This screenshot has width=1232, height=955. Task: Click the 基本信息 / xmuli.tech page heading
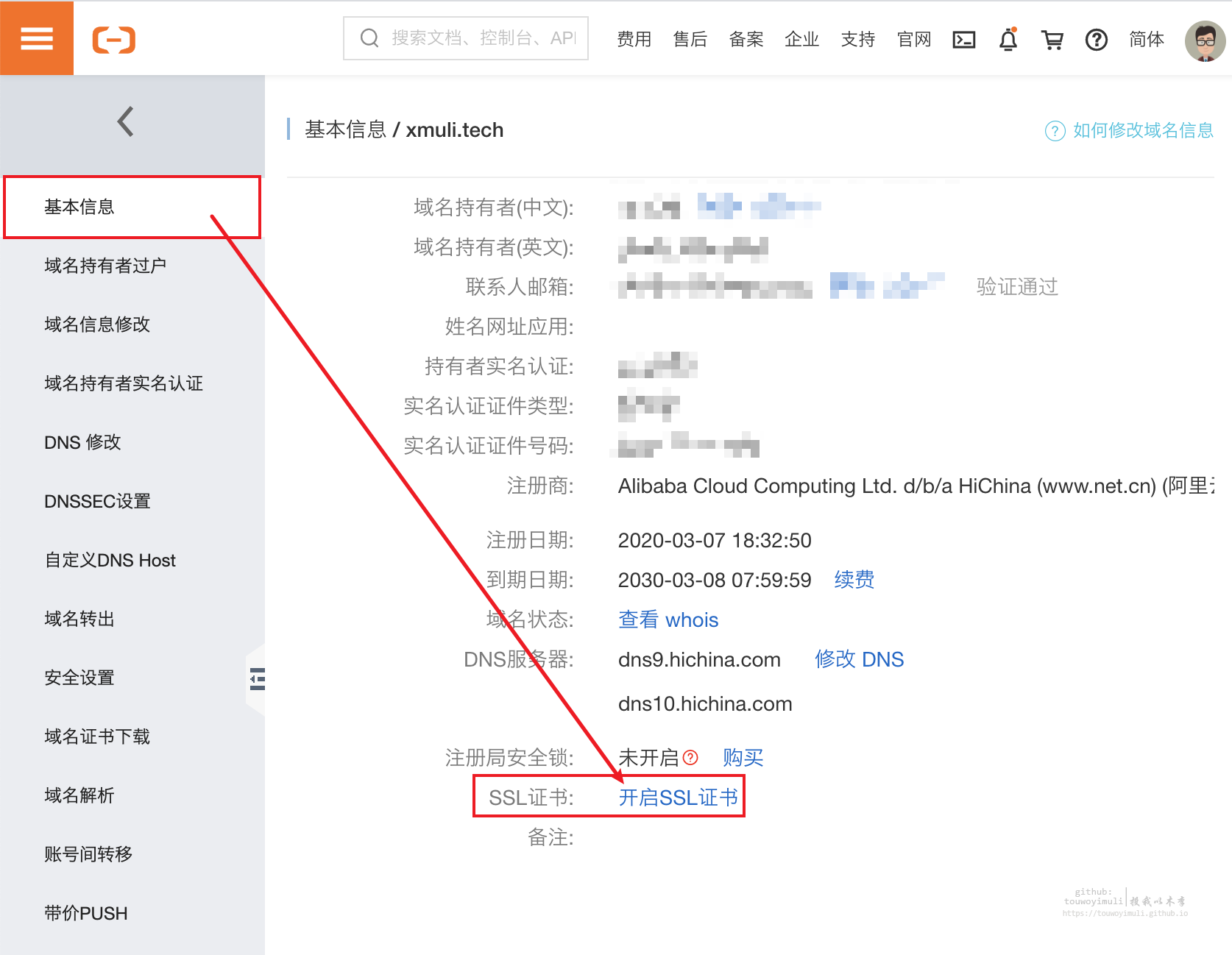click(x=404, y=130)
